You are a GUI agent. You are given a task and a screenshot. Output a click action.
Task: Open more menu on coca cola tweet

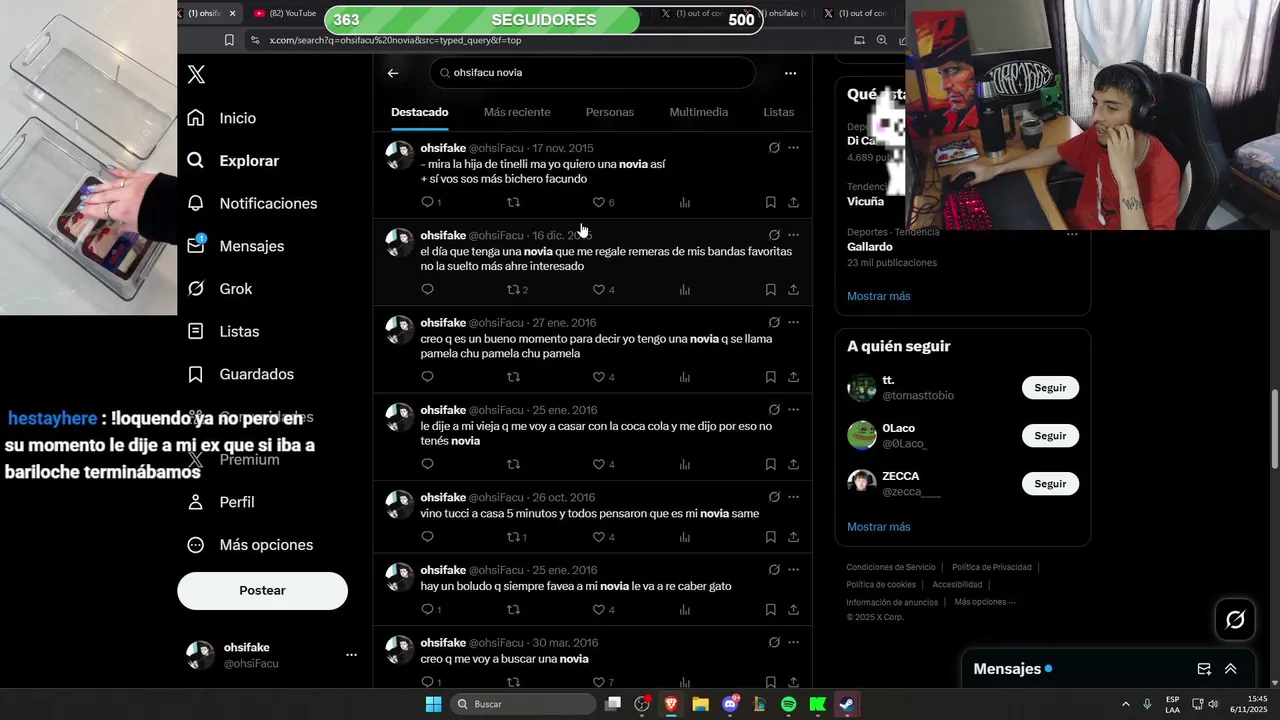[793, 410]
